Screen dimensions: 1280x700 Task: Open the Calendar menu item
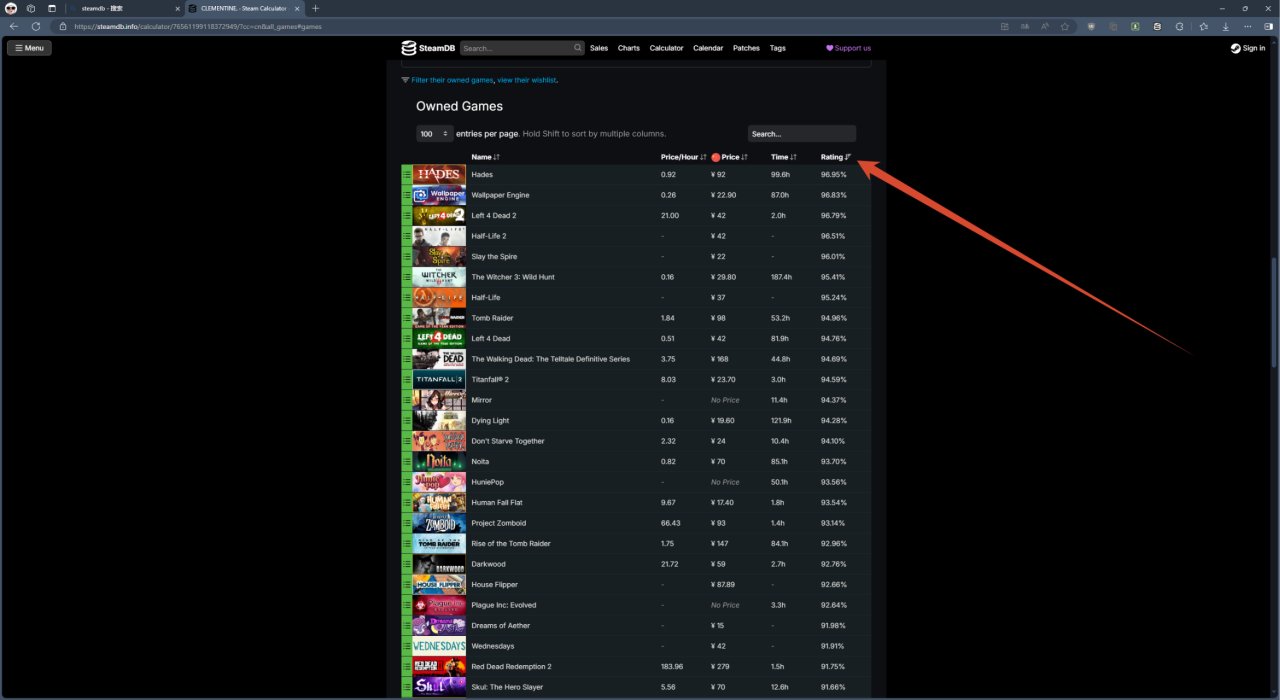(x=708, y=48)
